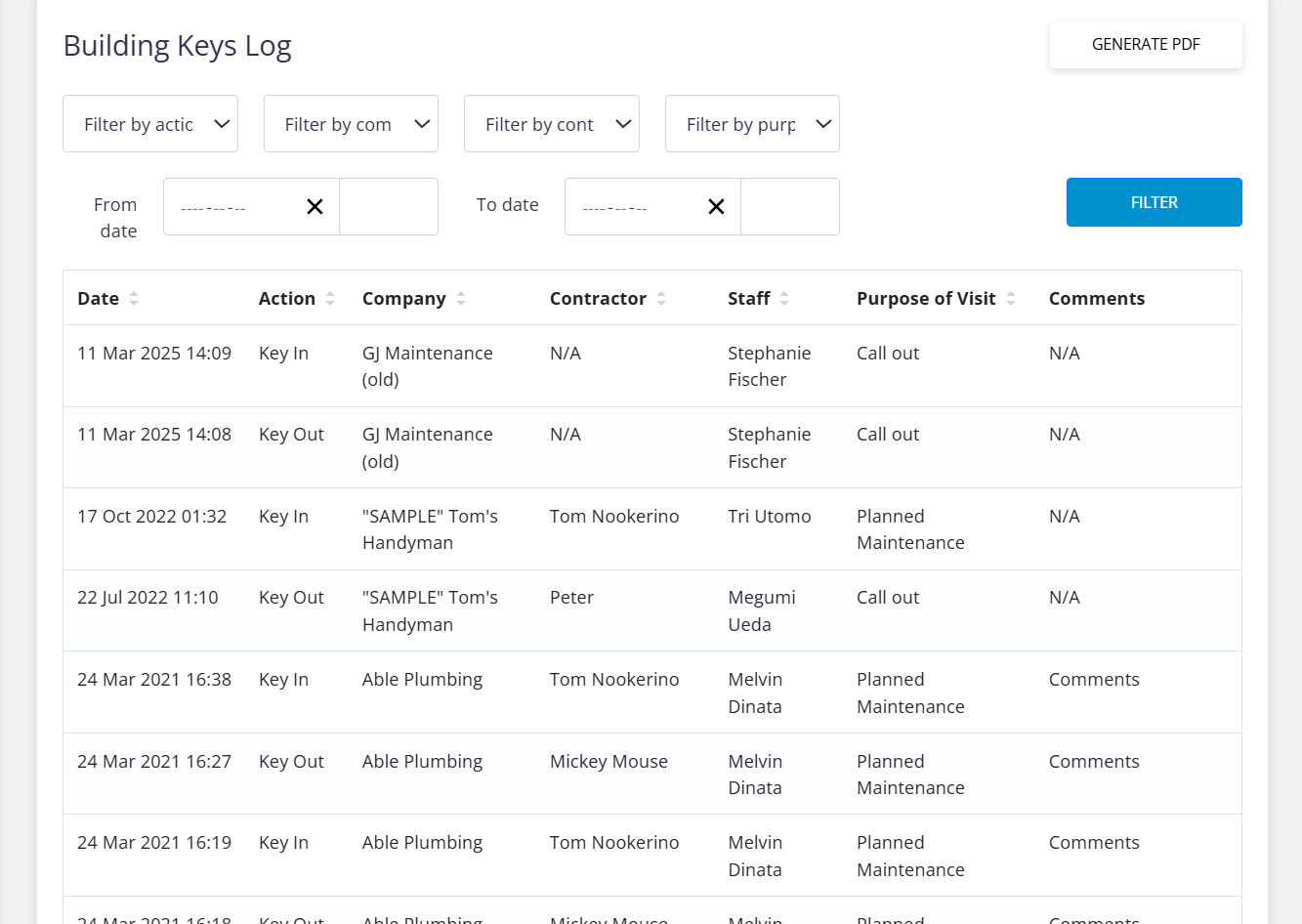The image size is (1302, 924).
Task: Expand Filter by purpose dropdown
Action: (x=752, y=124)
